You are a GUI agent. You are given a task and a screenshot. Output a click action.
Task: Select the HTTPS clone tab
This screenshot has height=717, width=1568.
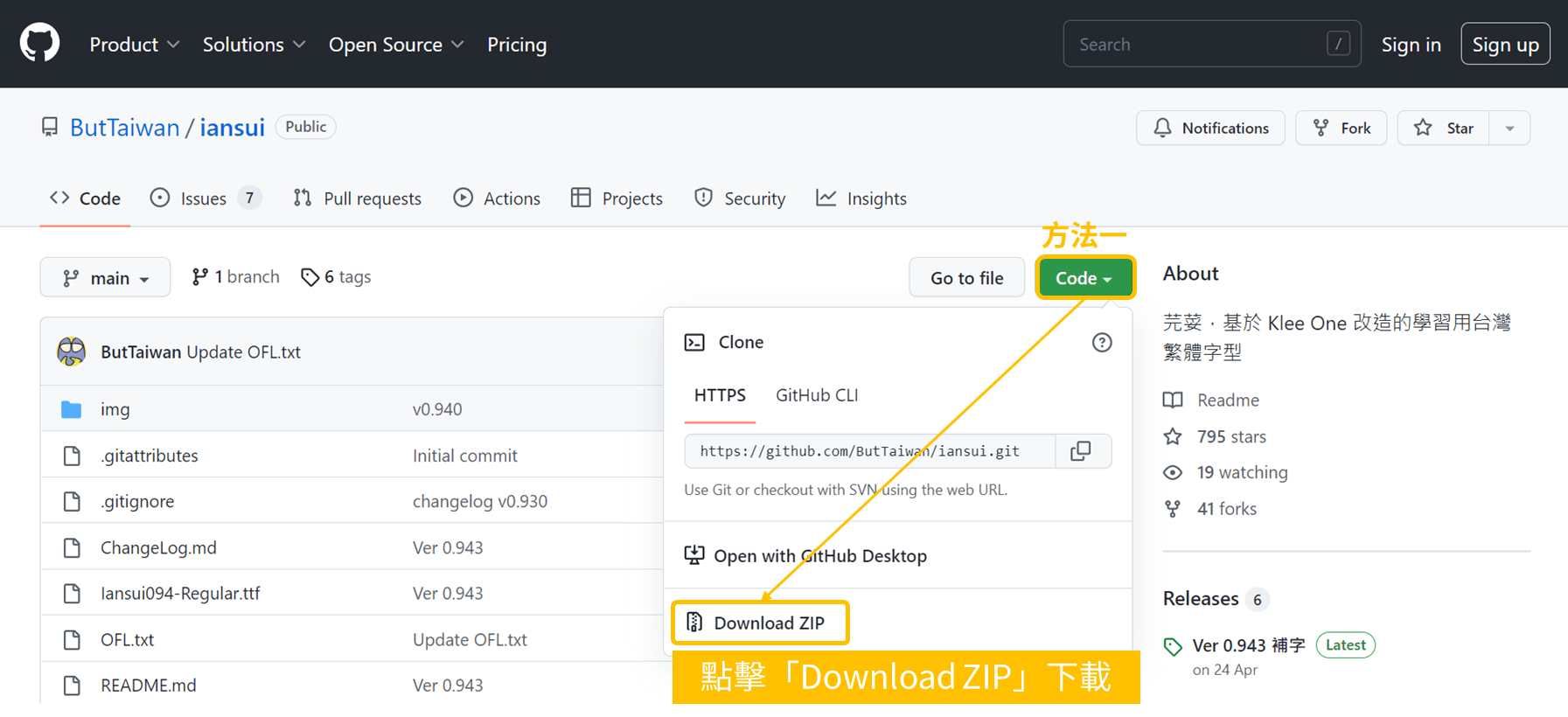click(720, 395)
